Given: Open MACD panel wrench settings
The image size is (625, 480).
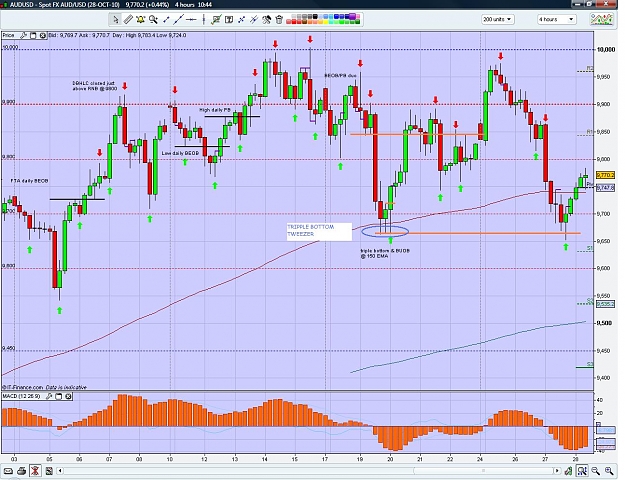Looking at the screenshot, I should pyautogui.click(x=49, y=396).
